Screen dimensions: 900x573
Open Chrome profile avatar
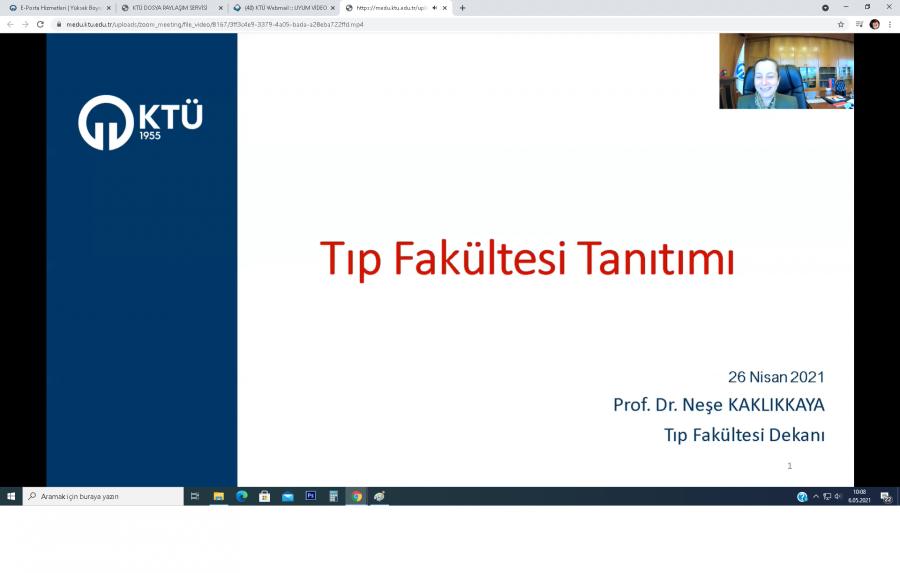(874, 24)
